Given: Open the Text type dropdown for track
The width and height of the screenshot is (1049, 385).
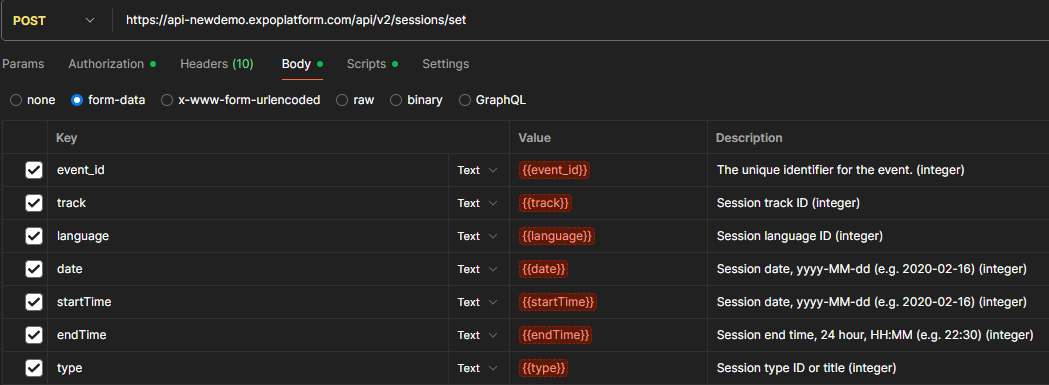Looking at the screenshot, I should click(478, 203).
